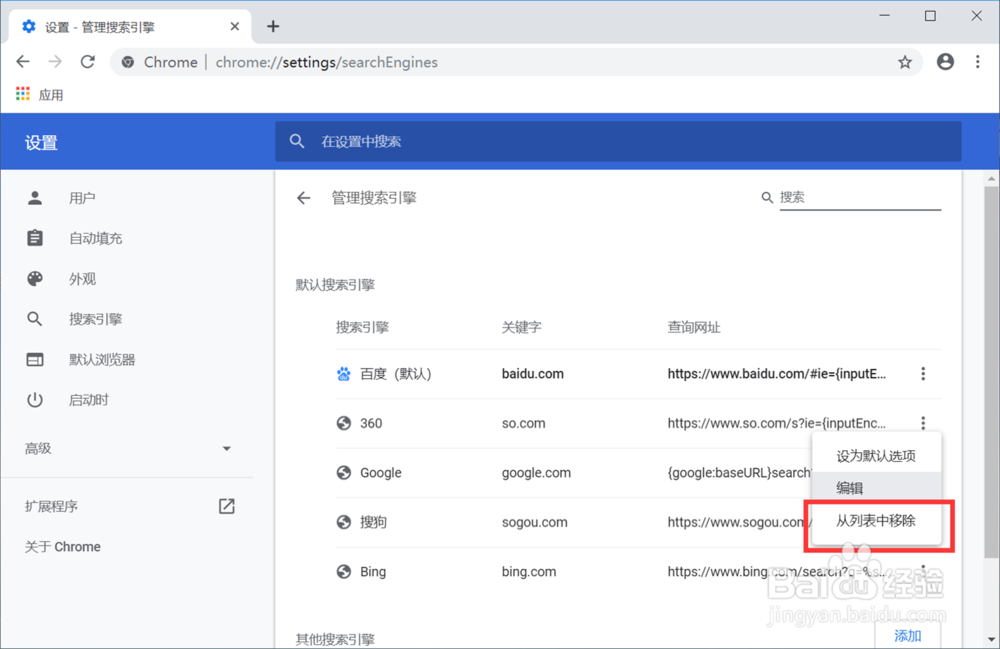This screenshot has height=649, width=1000.
Task: Click the https://www.baidu.com query URL
Action: point(777,374)
